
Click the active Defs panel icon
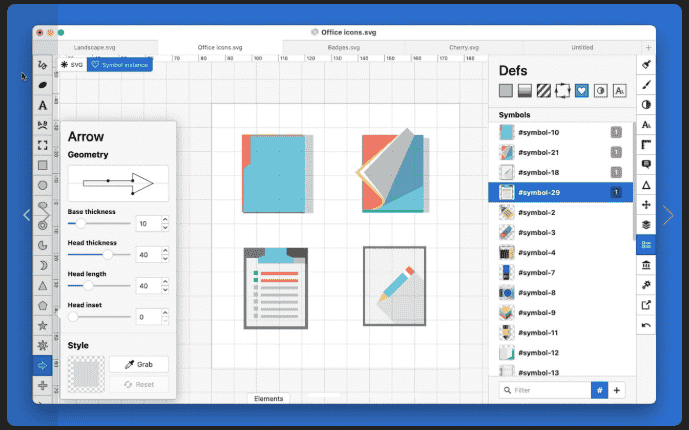point(646,245)
